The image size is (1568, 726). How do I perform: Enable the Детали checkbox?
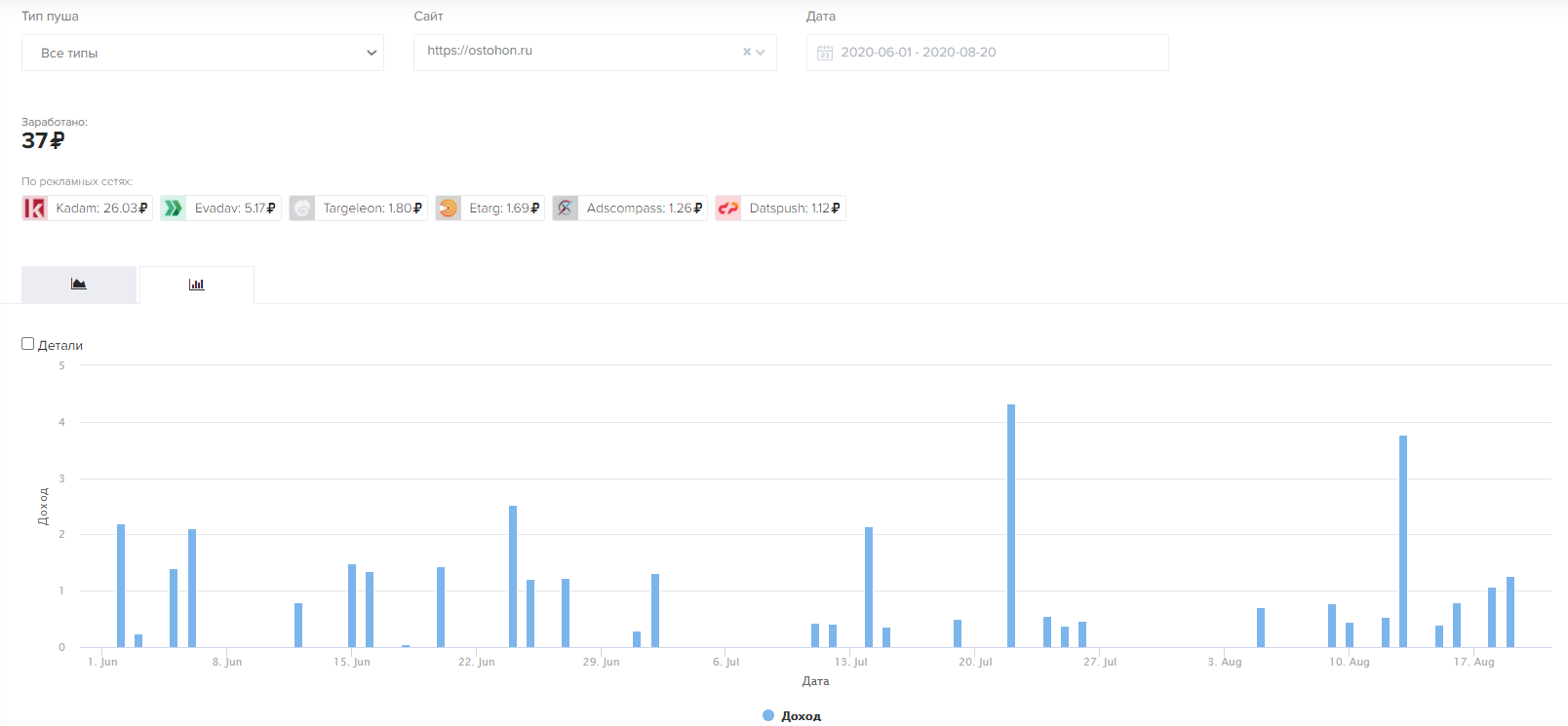(28, 344)
